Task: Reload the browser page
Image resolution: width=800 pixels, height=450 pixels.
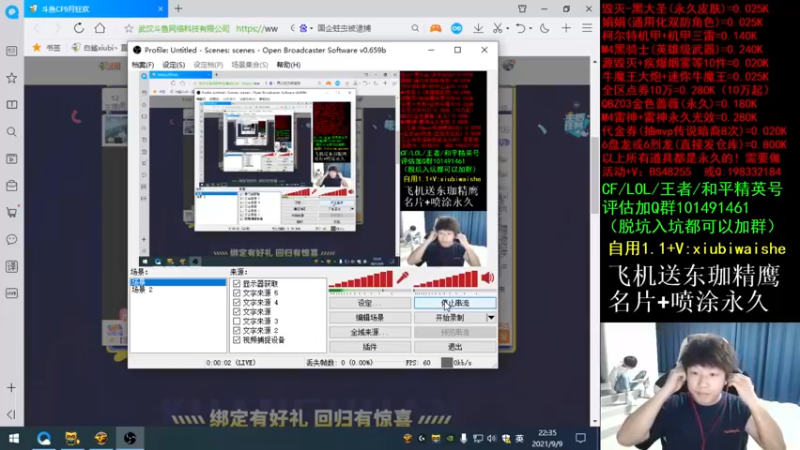Action: coord(79,28)
